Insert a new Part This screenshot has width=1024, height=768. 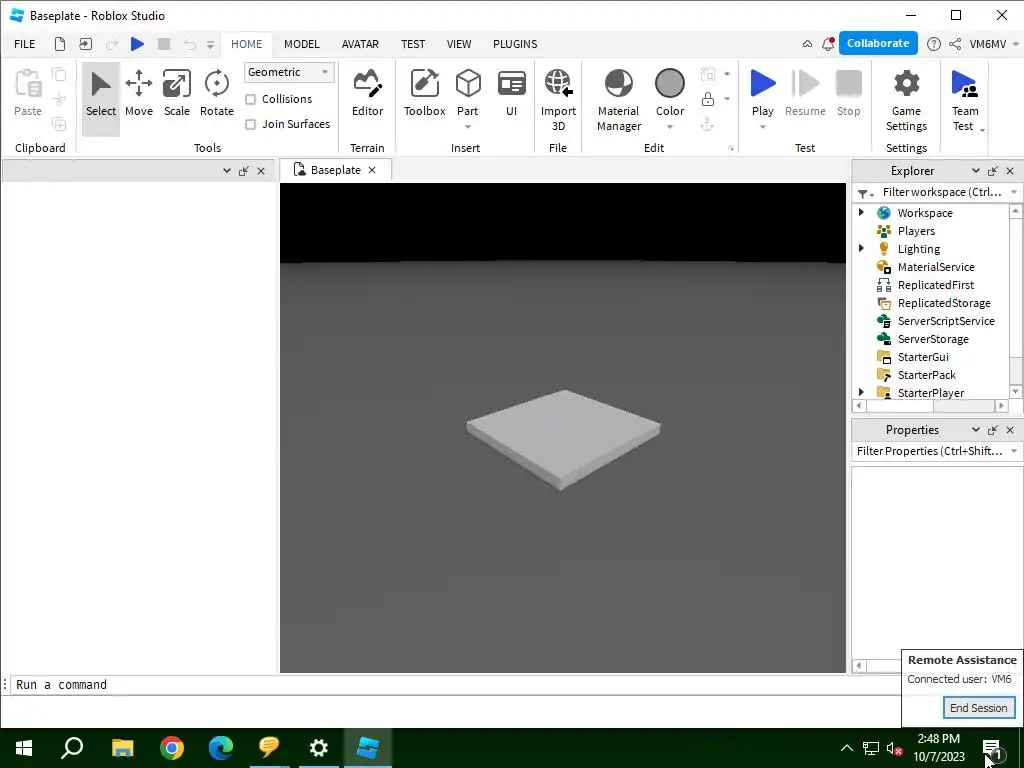(x=468, y=91)
